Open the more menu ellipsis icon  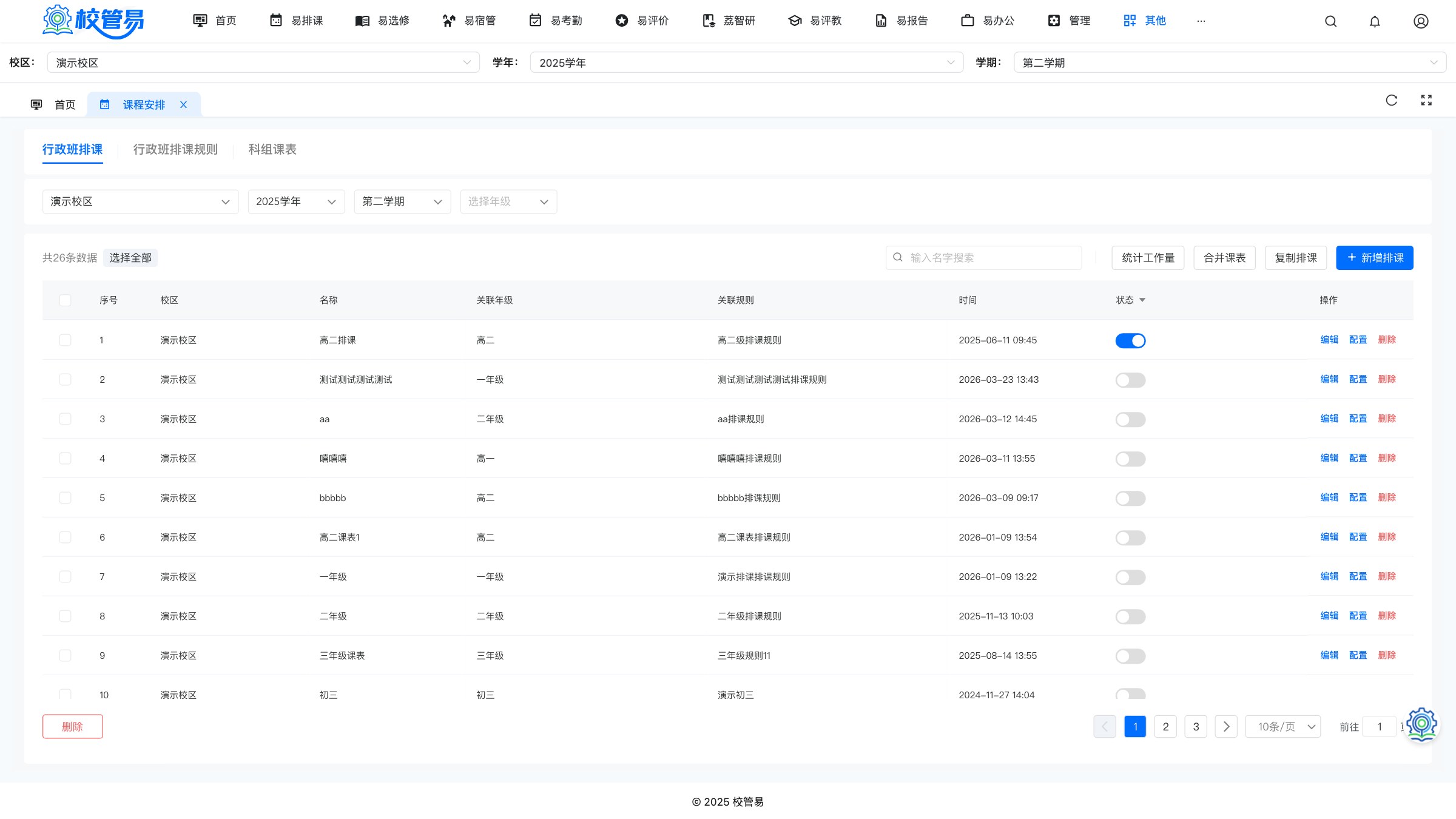pos(1201,21)
